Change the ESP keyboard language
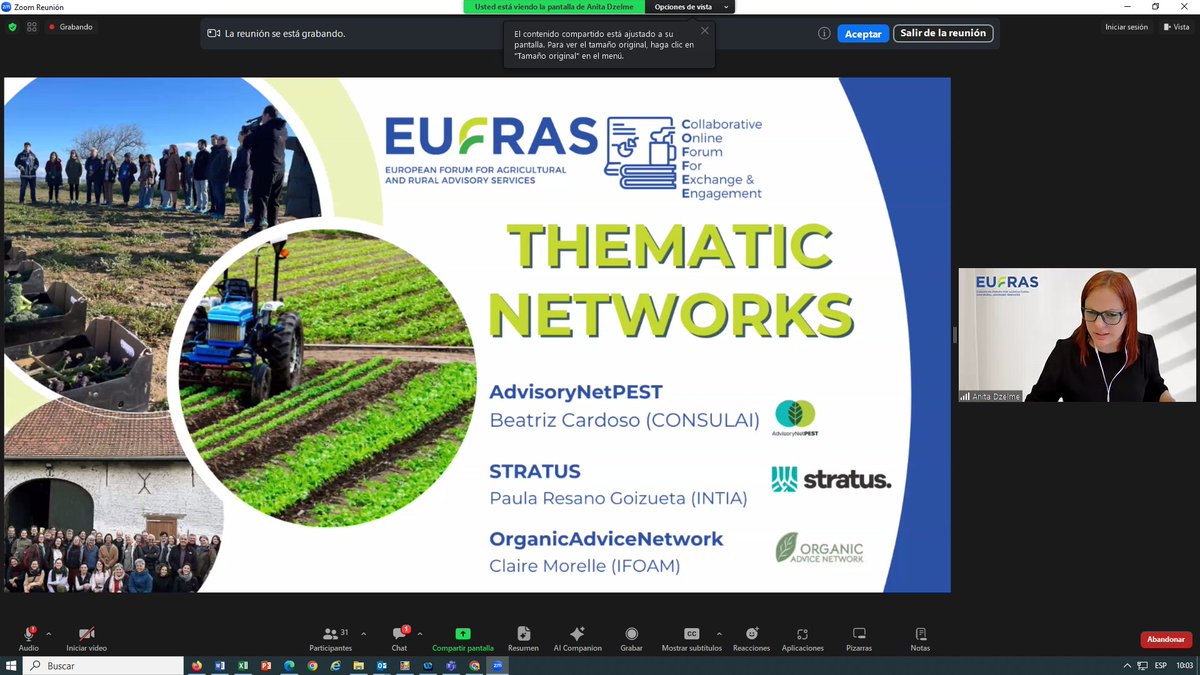Viewport: 1200px width, 675px height. click(x=1160, y=665)
